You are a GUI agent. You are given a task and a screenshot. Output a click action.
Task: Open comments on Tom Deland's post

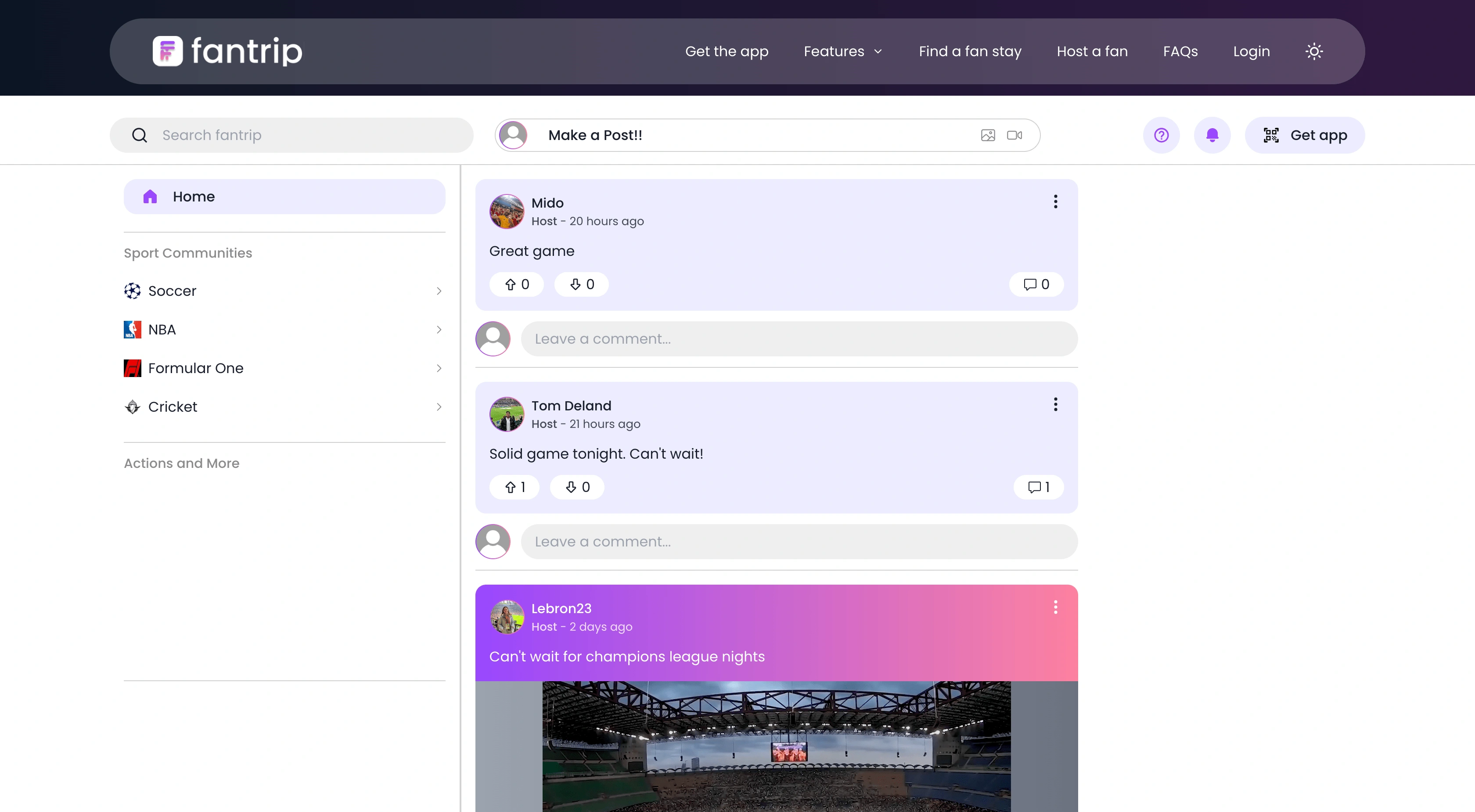click(x=1039, y=487)
